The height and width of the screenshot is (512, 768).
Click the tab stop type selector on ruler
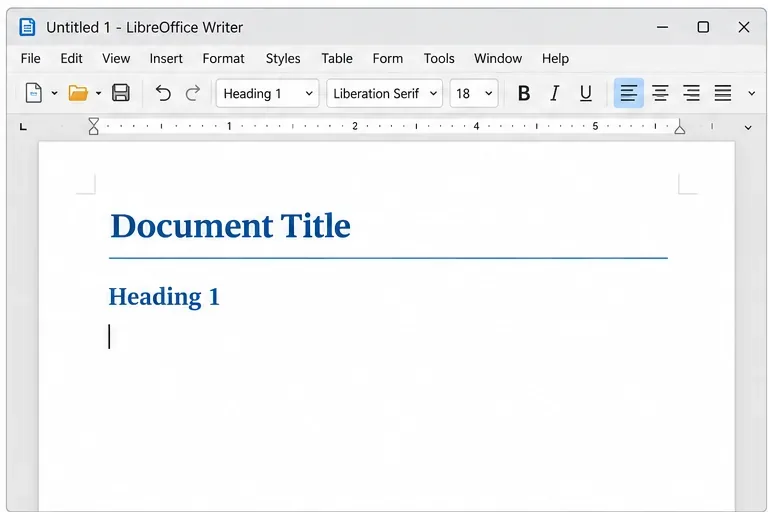23,127
